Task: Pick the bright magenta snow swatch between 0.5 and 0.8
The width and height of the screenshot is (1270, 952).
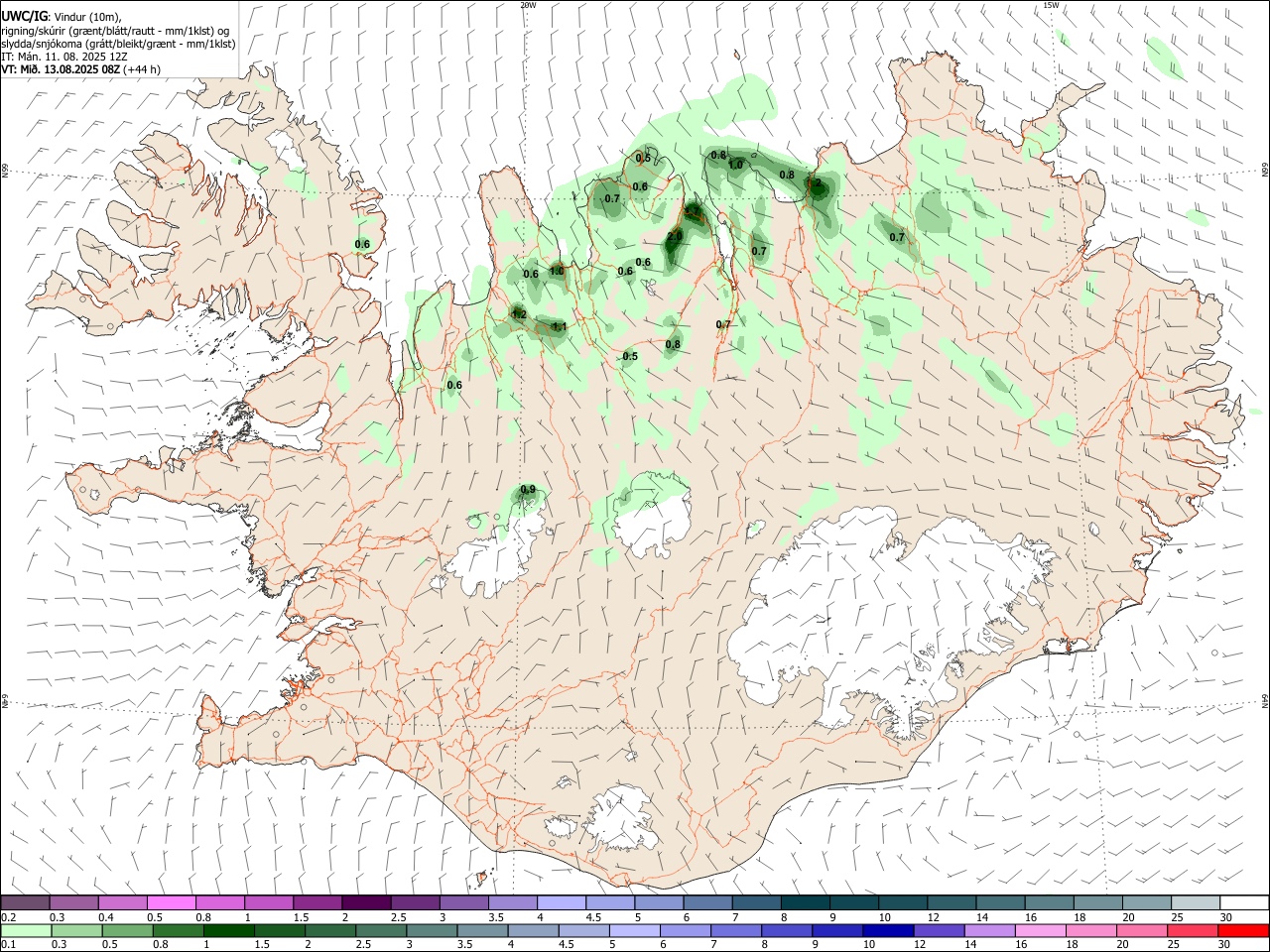Action: pyautogui.click(x=172, y=902)
